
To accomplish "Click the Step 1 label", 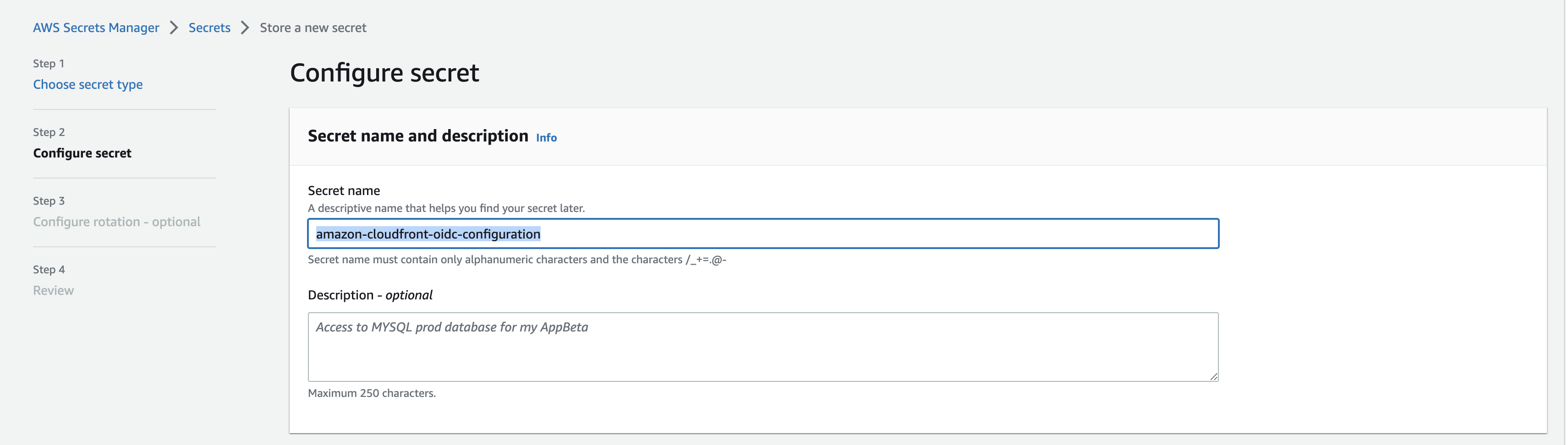I will tap(49, 63).
